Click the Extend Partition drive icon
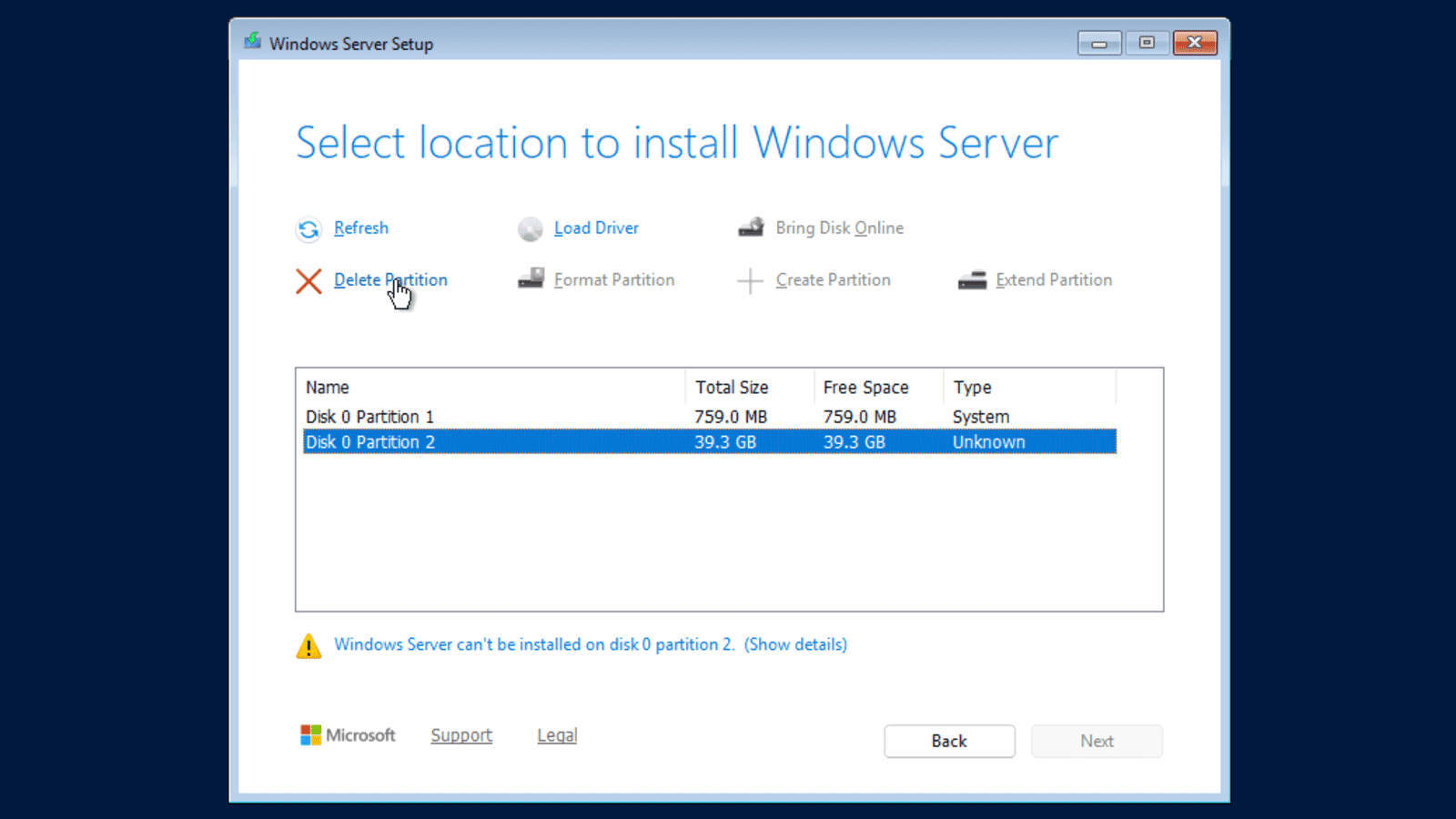Image resolution: width=1456 pixels, height=819 pixels. (x=972, y=280)
